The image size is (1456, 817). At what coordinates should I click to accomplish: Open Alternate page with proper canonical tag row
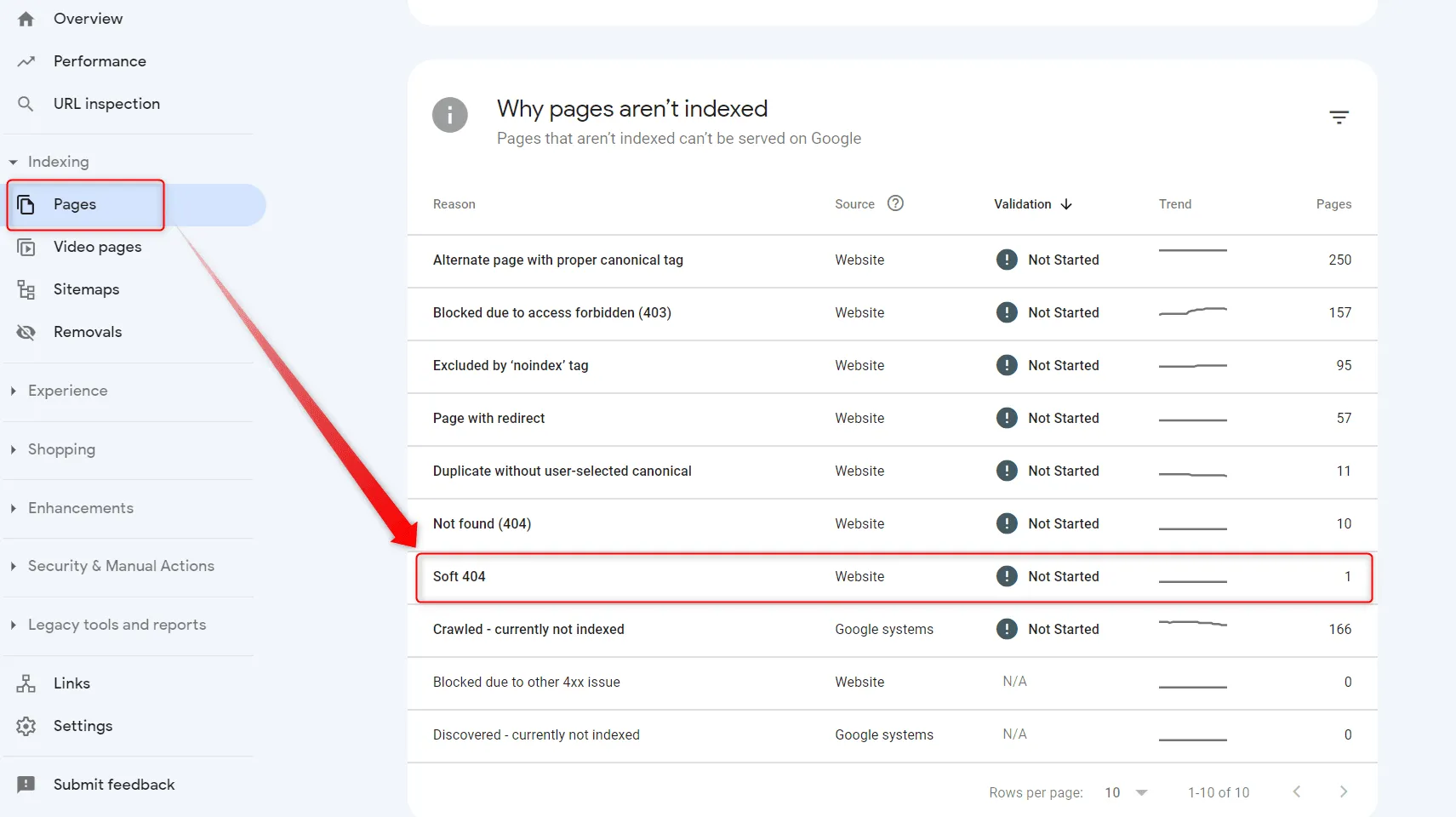click(x=893, y=260)
